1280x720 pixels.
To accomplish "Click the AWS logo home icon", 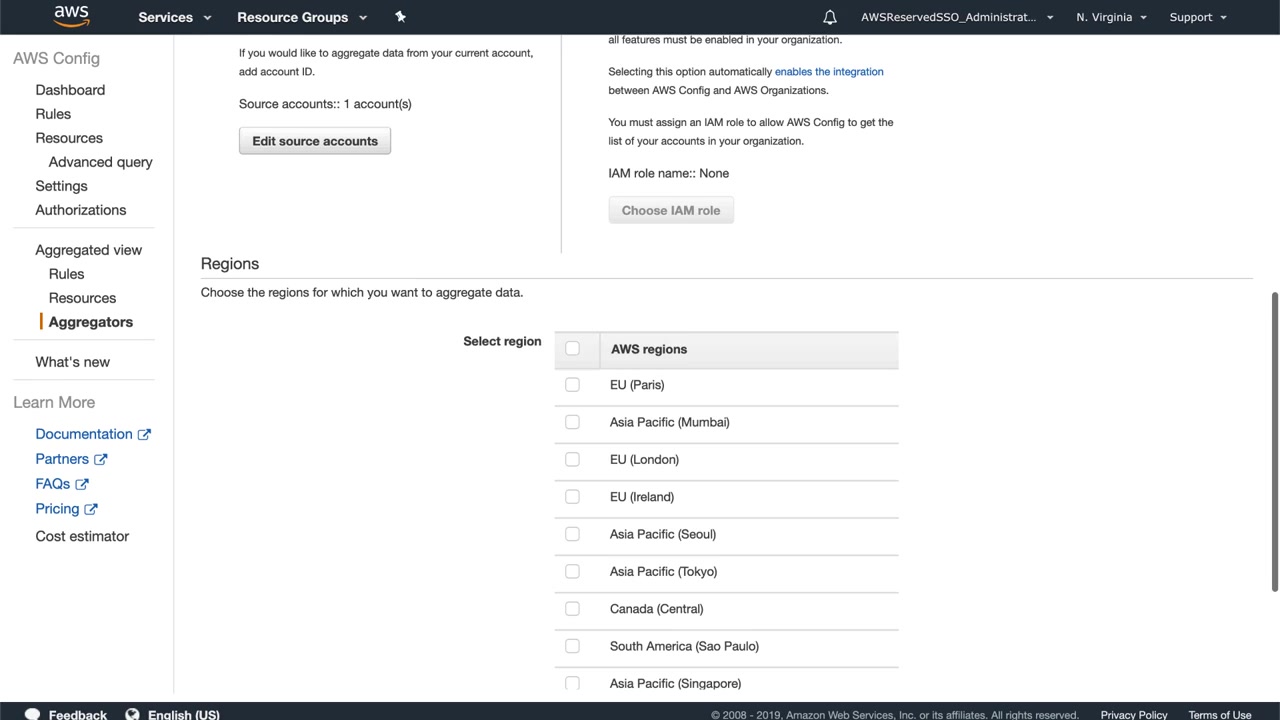I will point(71,16).
